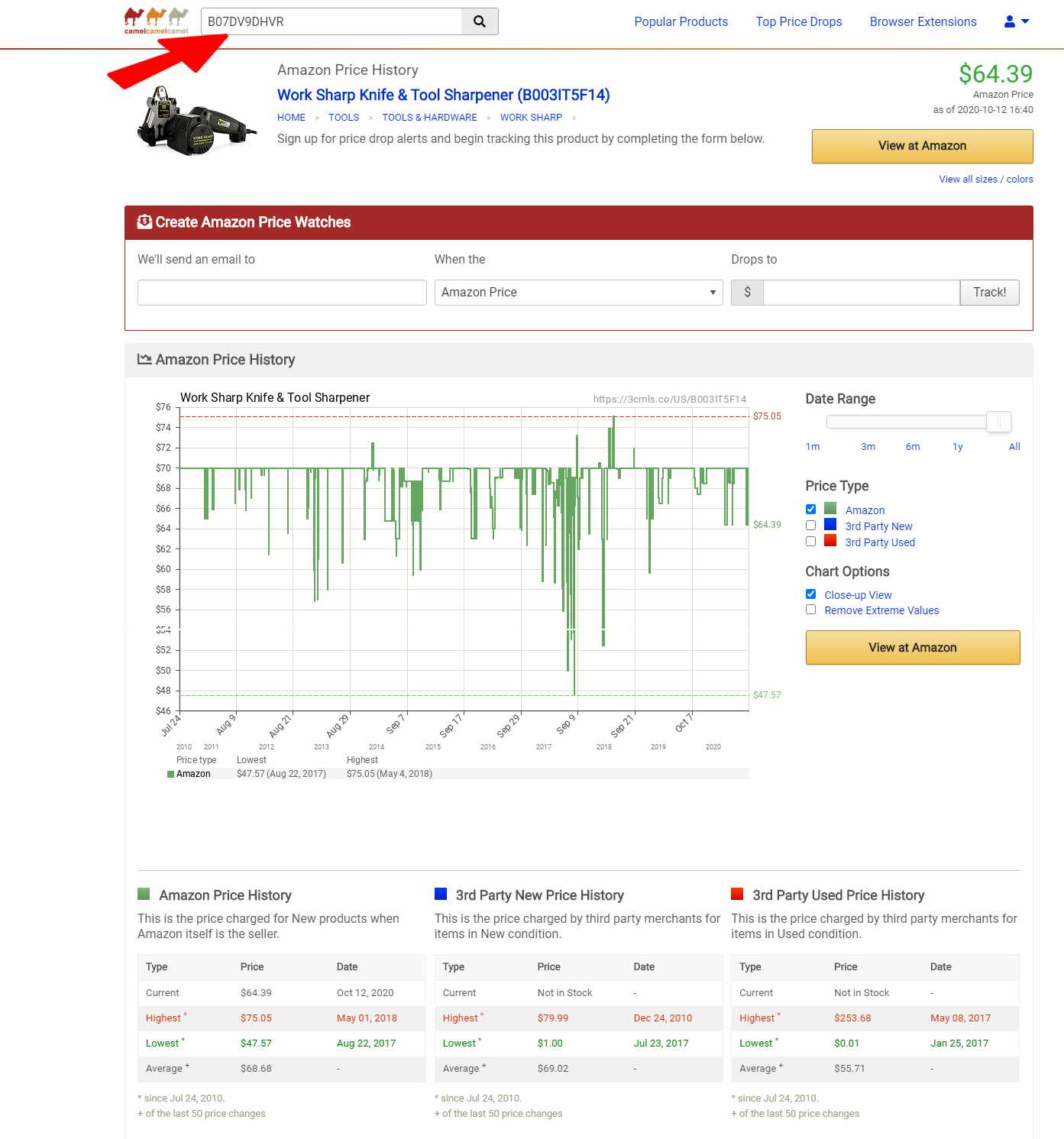This screenshot has width=1064, height=1139.
Task: Click the Track! button
Action: (989, 293)
